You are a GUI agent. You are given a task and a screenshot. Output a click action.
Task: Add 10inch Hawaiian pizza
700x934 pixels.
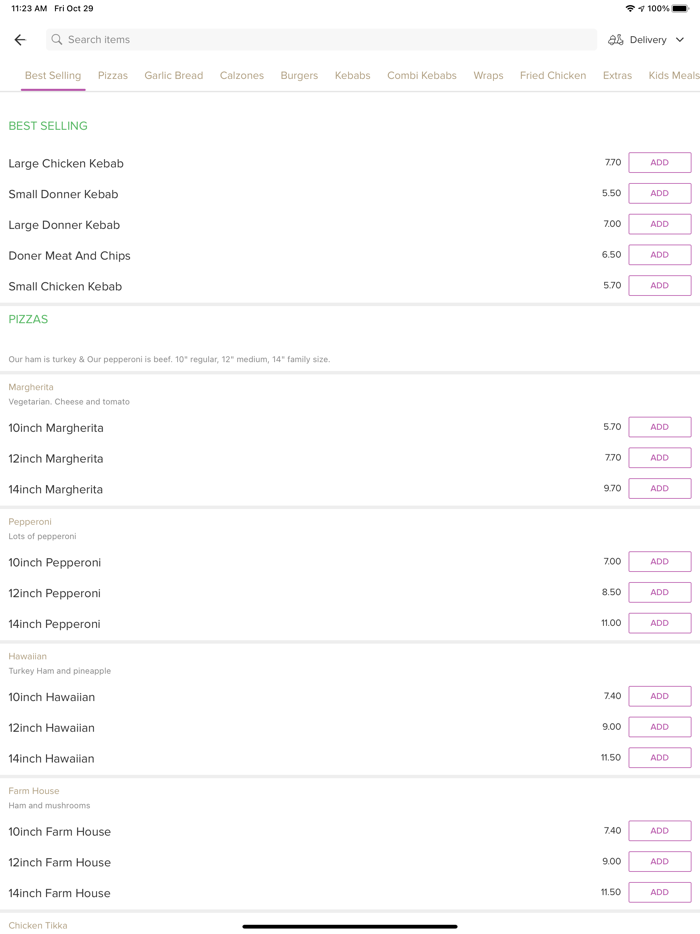pyautogui.click(x=659, y=696)
